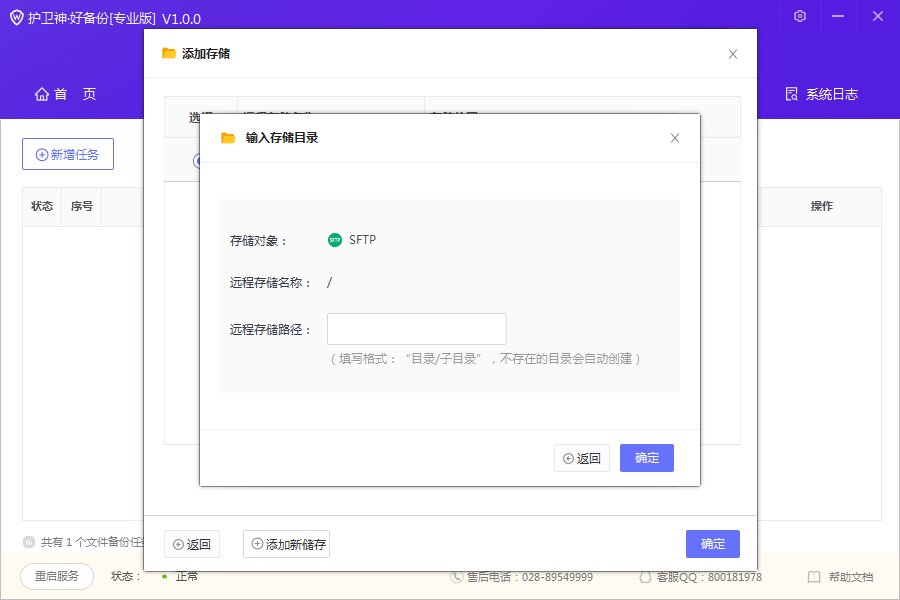
Task: Close the 输入存储目录 dialog
Action: pos(675,138)
